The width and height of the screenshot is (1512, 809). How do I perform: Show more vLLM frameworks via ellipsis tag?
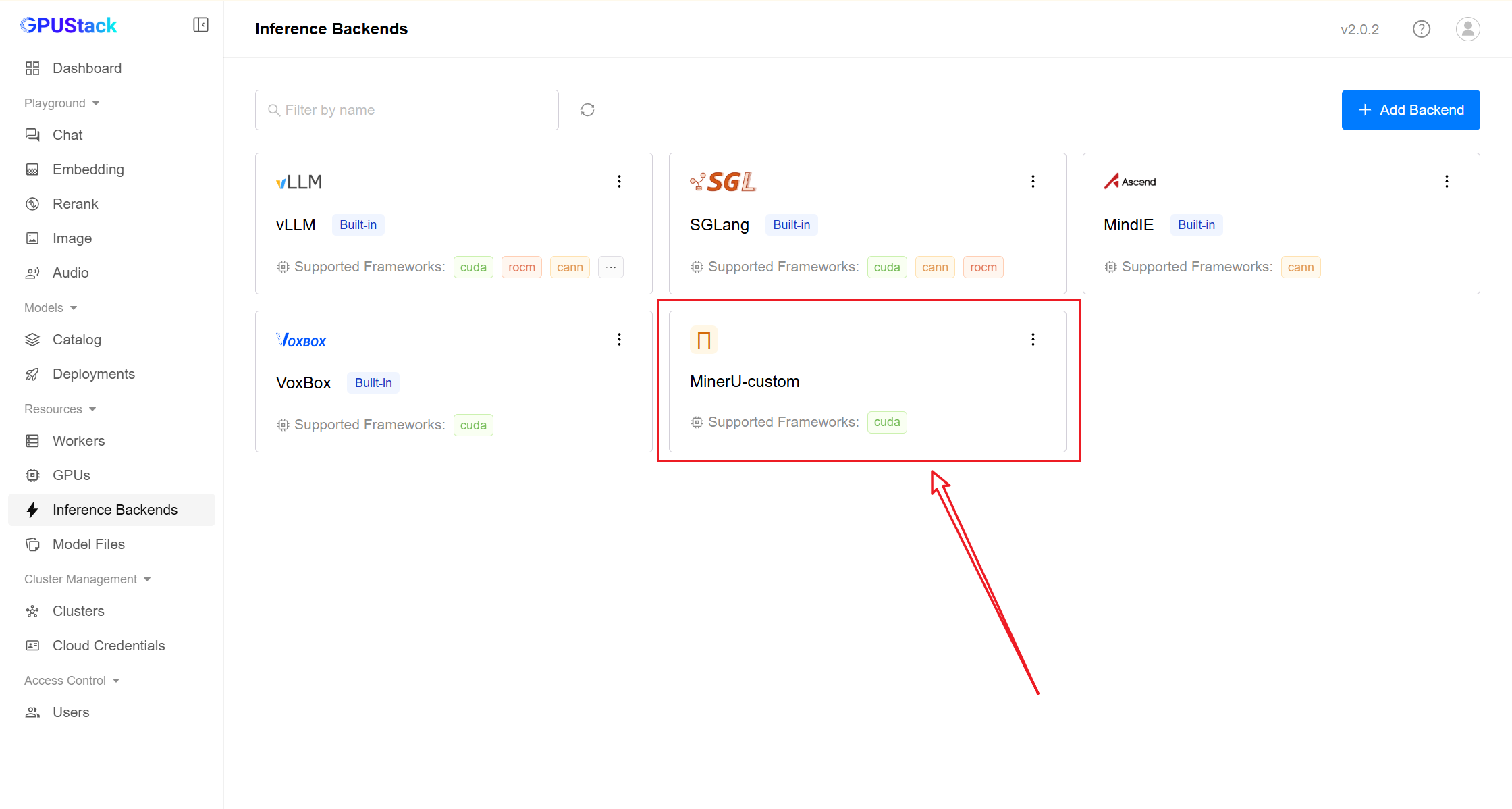point(610,267)
